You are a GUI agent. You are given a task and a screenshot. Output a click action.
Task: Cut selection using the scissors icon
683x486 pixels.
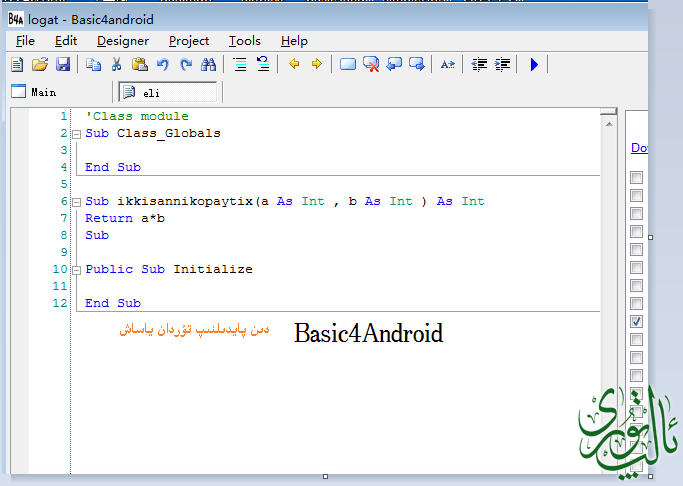point(116,65)
